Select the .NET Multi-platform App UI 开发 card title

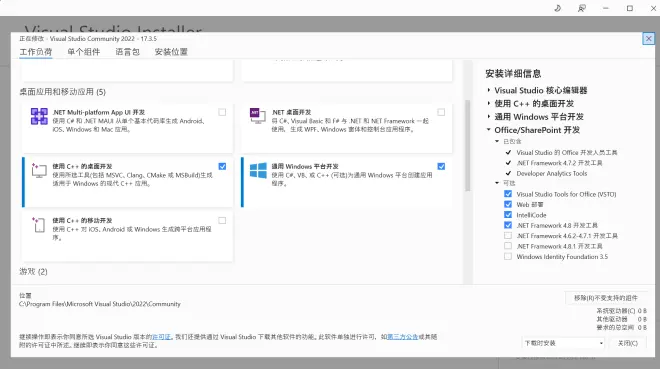tap(99, 112)
